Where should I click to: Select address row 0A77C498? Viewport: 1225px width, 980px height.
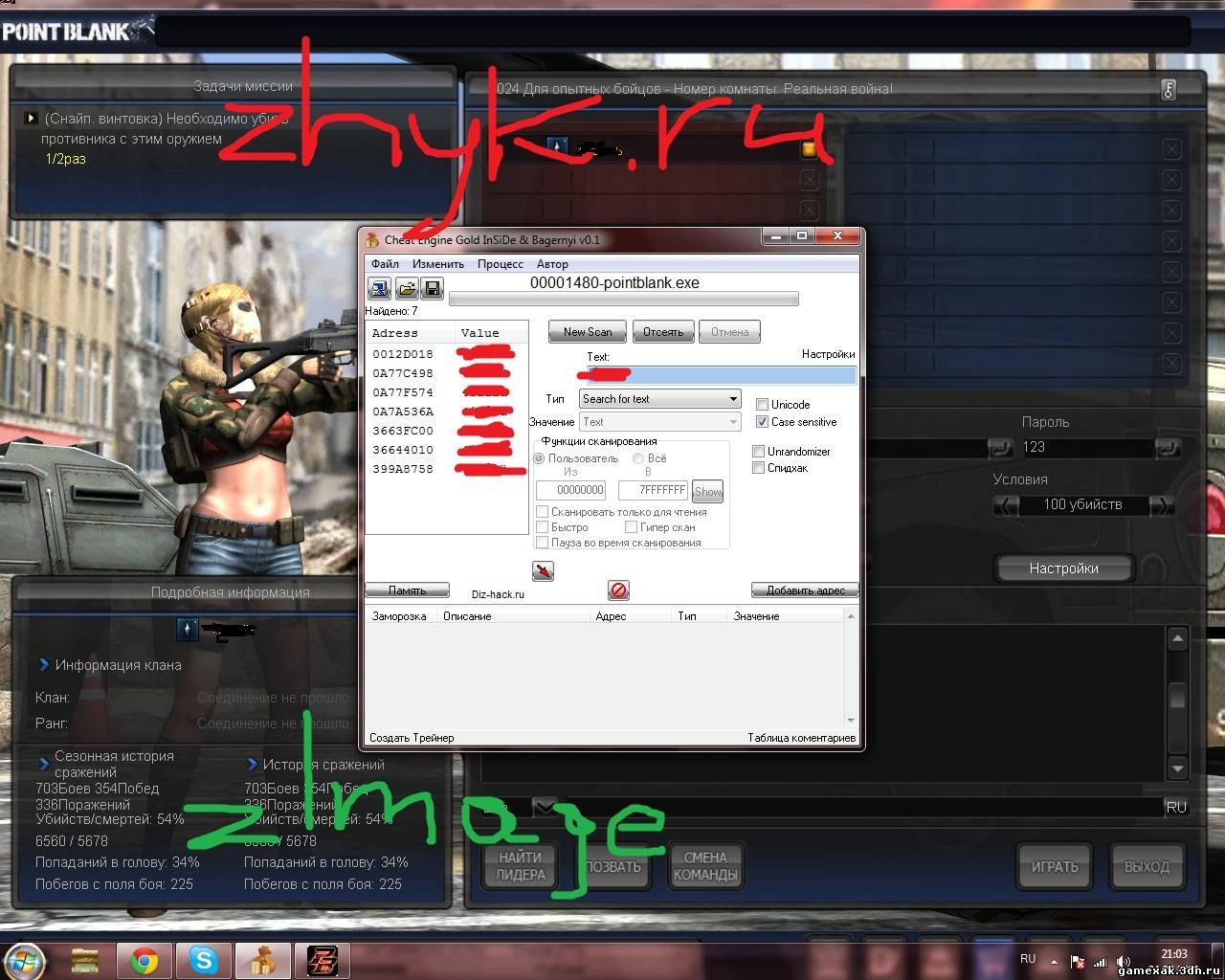coord(447,373)
